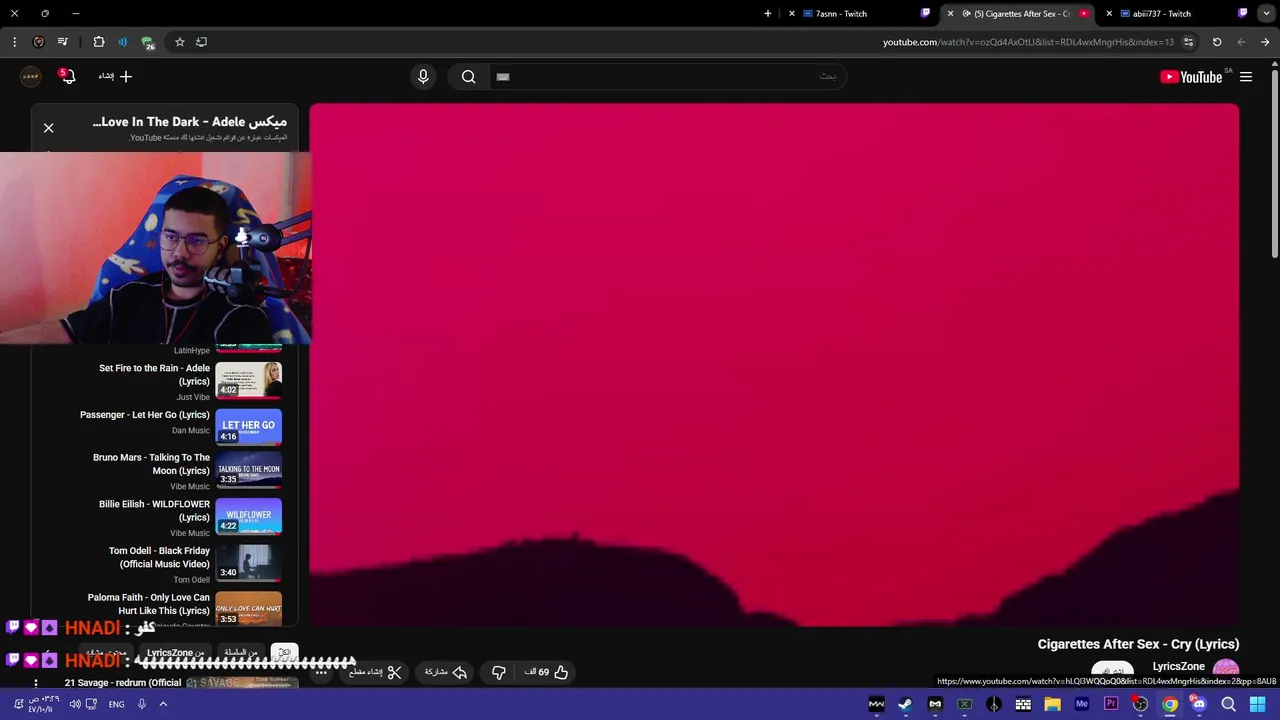Expand hidden tray icons chevron
This screenshot has width=1280, height=720.
(163, 704)
